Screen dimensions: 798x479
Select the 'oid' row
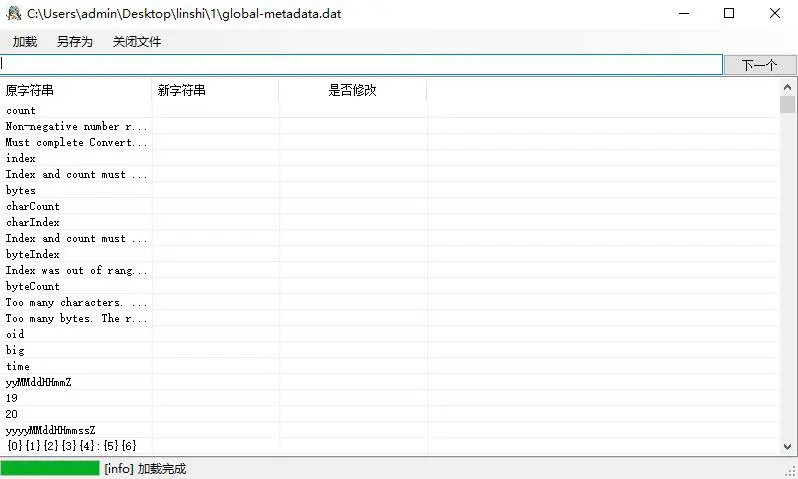pyautogui.click(x=389, y=334)
